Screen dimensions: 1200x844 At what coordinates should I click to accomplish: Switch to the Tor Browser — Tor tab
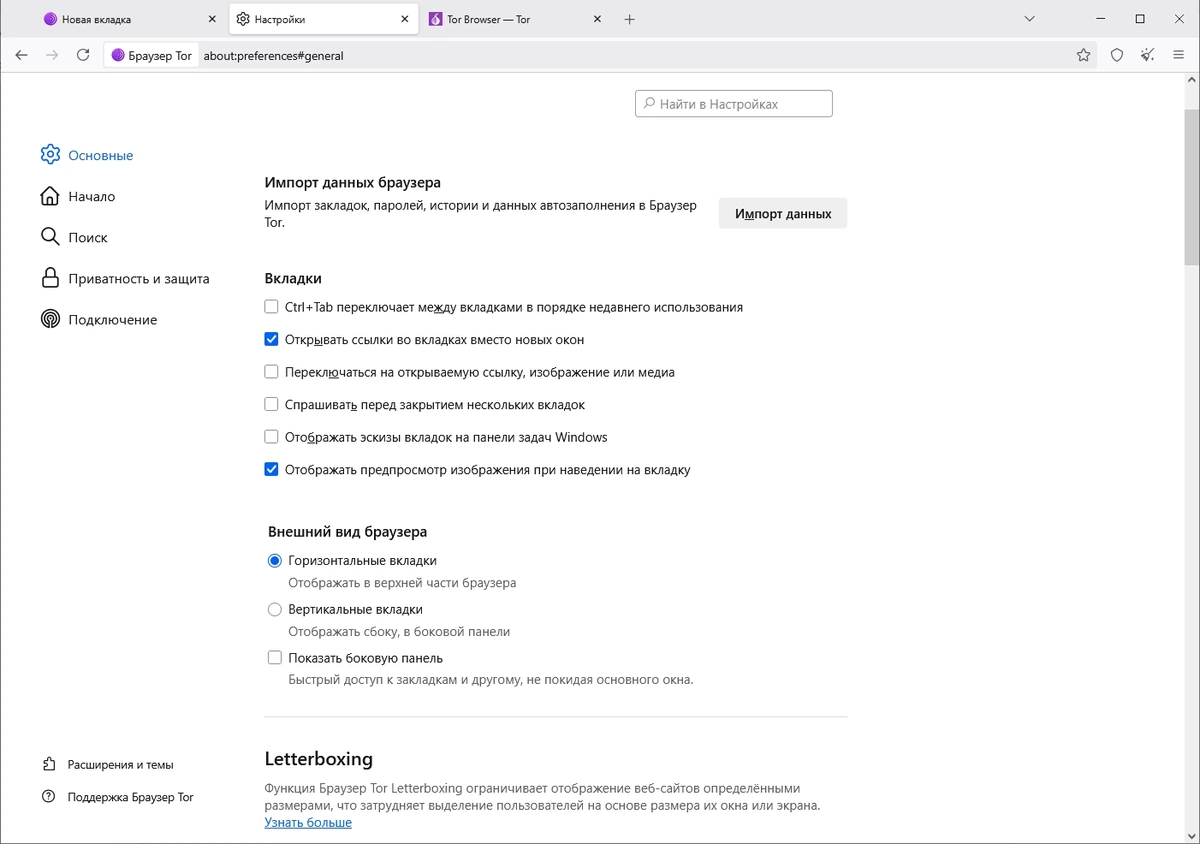pos(516,19)
